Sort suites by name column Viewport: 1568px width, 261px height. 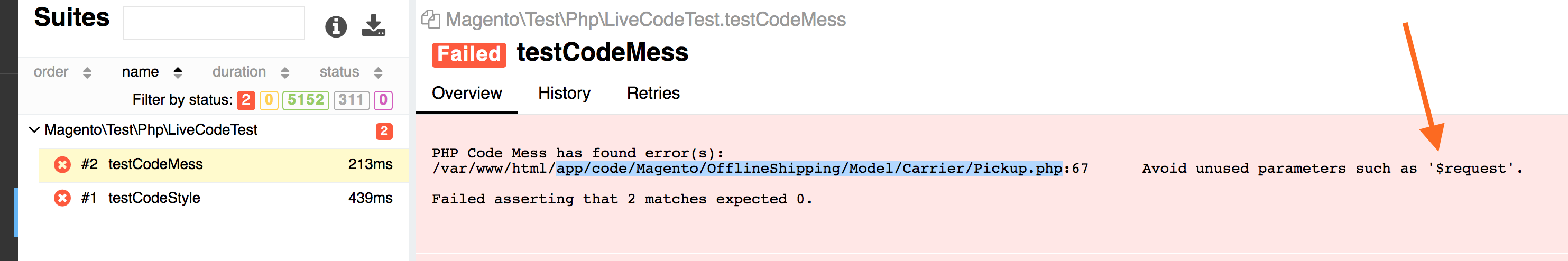pyautogui.click(x=152, y=72)
